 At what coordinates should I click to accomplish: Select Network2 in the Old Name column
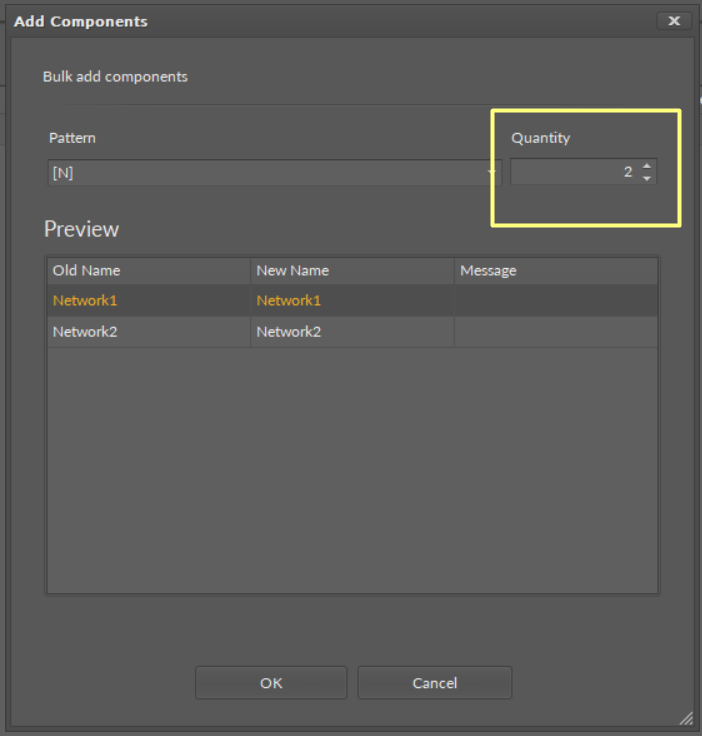85,332
